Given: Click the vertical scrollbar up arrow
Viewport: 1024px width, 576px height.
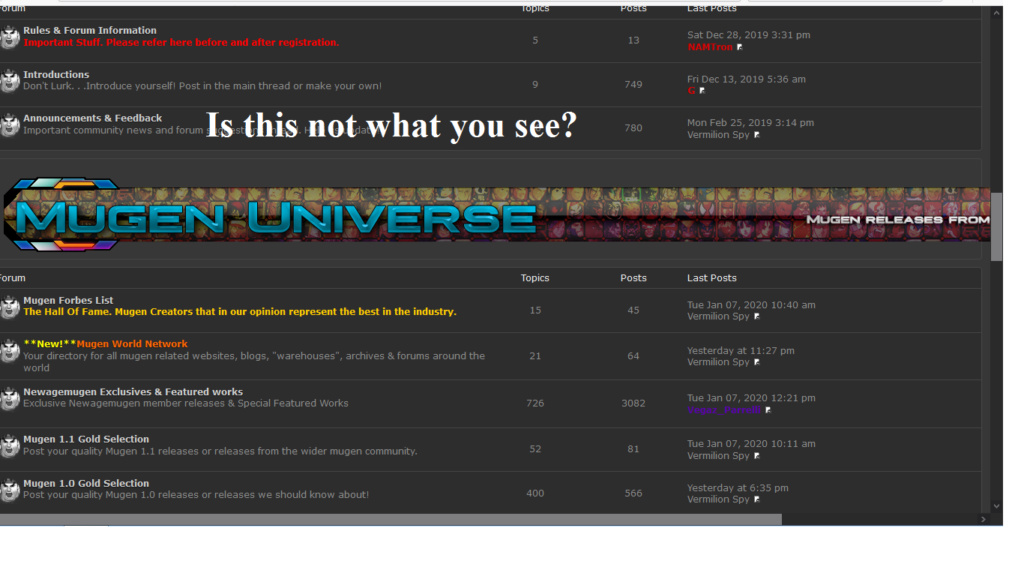Looking at the screenshot, I should coord(997,12).
